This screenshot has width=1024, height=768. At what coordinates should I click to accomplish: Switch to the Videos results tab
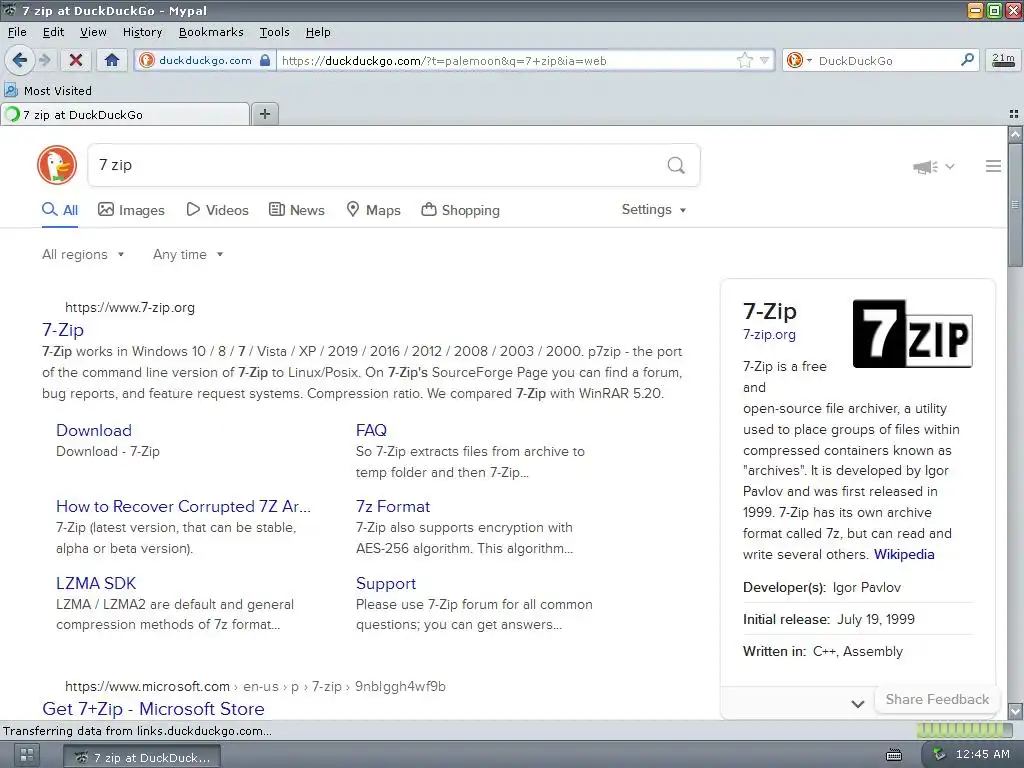coord(217,210)
